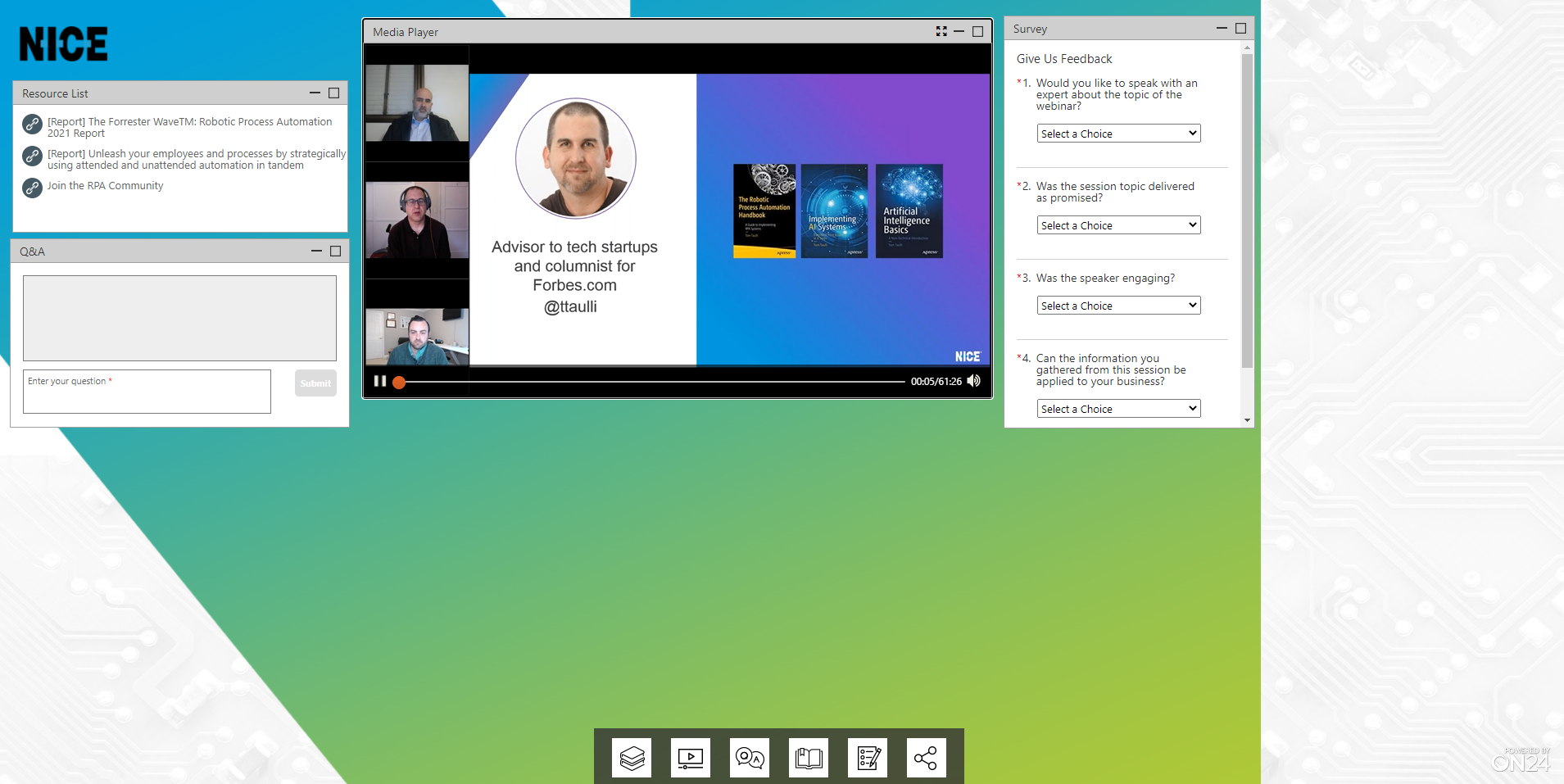This screenshot has height=784, width=1564.
Task: Open question 1 Select a Choice dropdown
Action: coord(1119,134)
